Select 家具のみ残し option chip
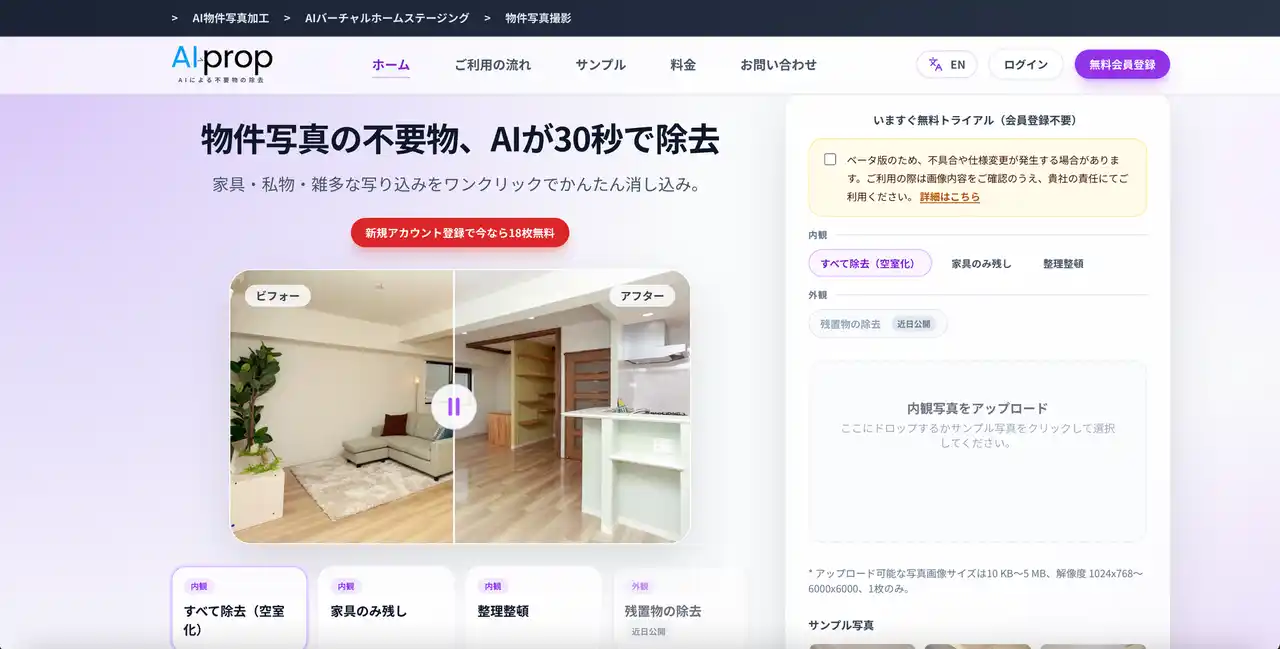The image size is (1280, 649). (981, 263)
